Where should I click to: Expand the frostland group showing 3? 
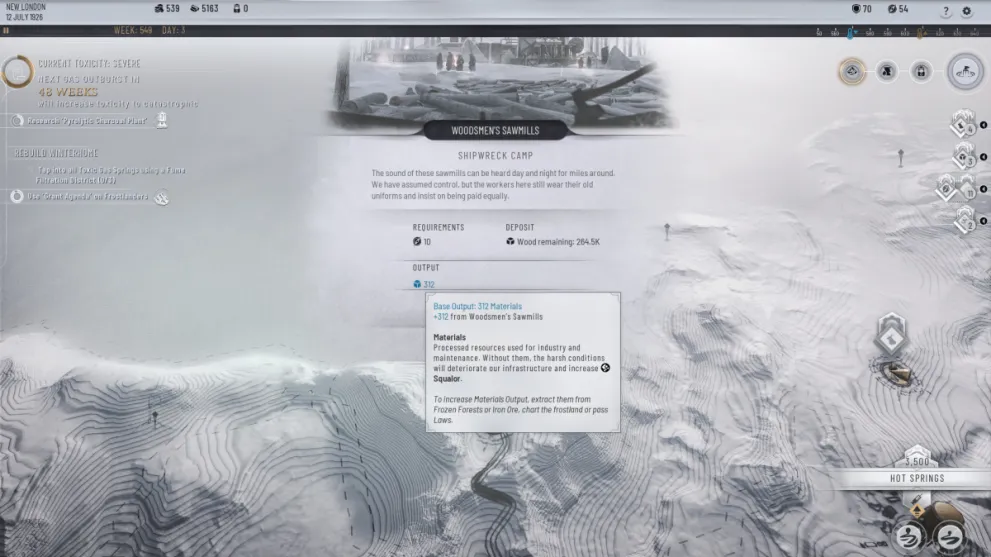[x=963, y=156]
